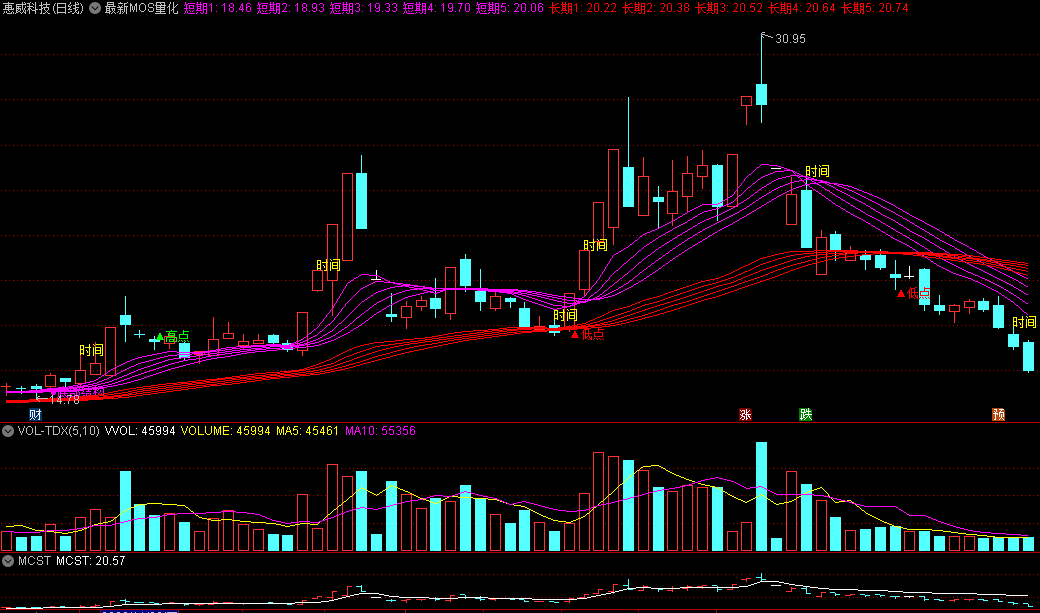
Task: Click the 预 forecast marker icon
Action: (998, 415)
